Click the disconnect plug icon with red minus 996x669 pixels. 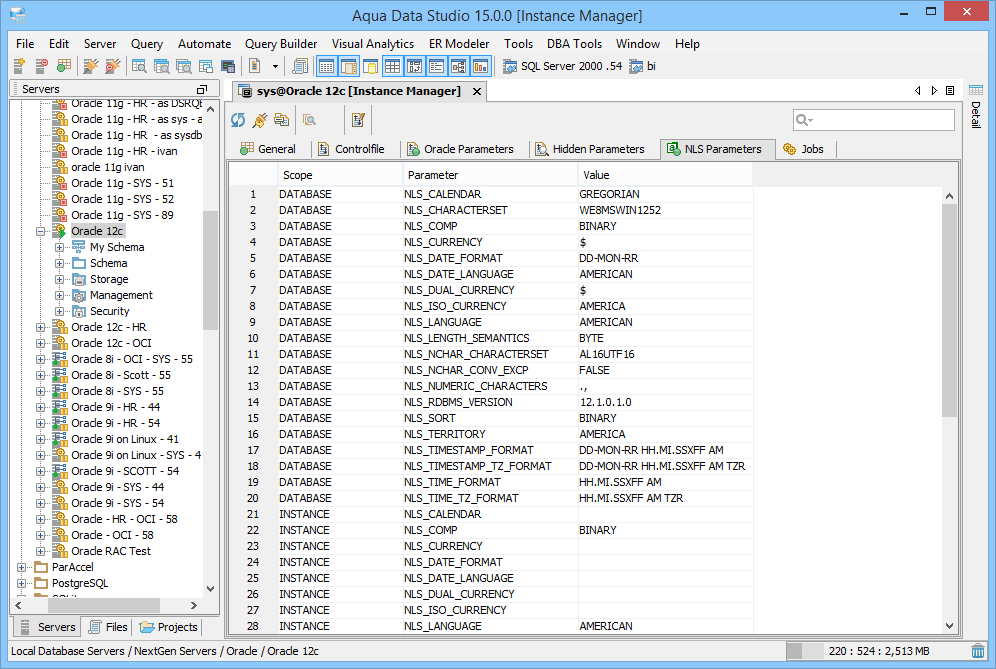(112, 66)
